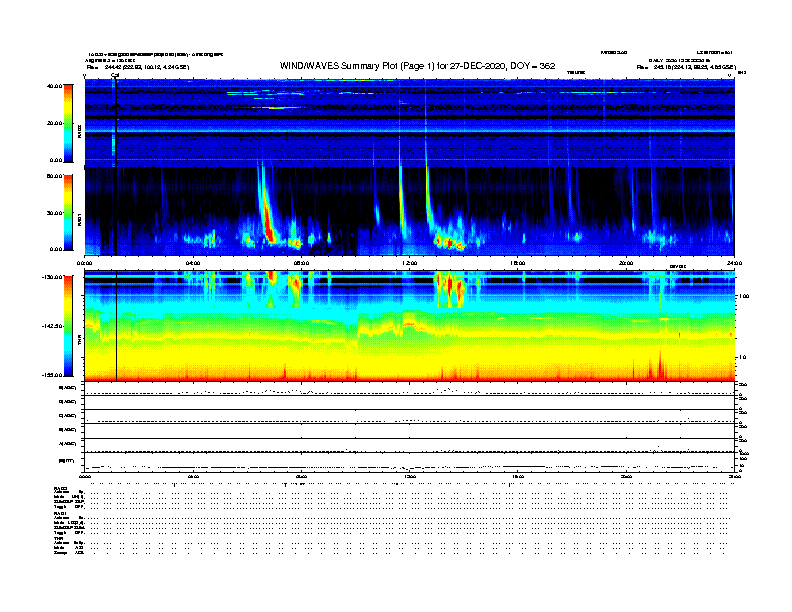The width and height of the screenshot is (792, 612).
Task: Click the RAD1 color scale bar
Action: [68, 212]
